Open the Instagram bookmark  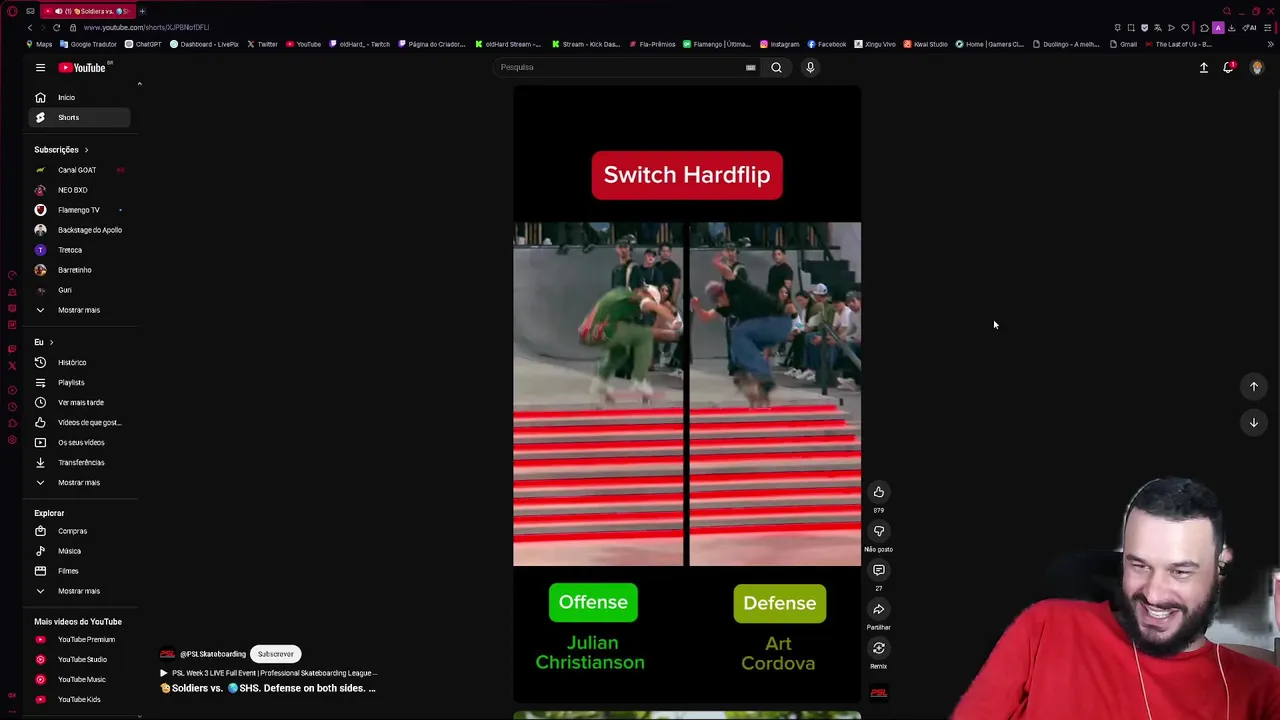[779, 44]
